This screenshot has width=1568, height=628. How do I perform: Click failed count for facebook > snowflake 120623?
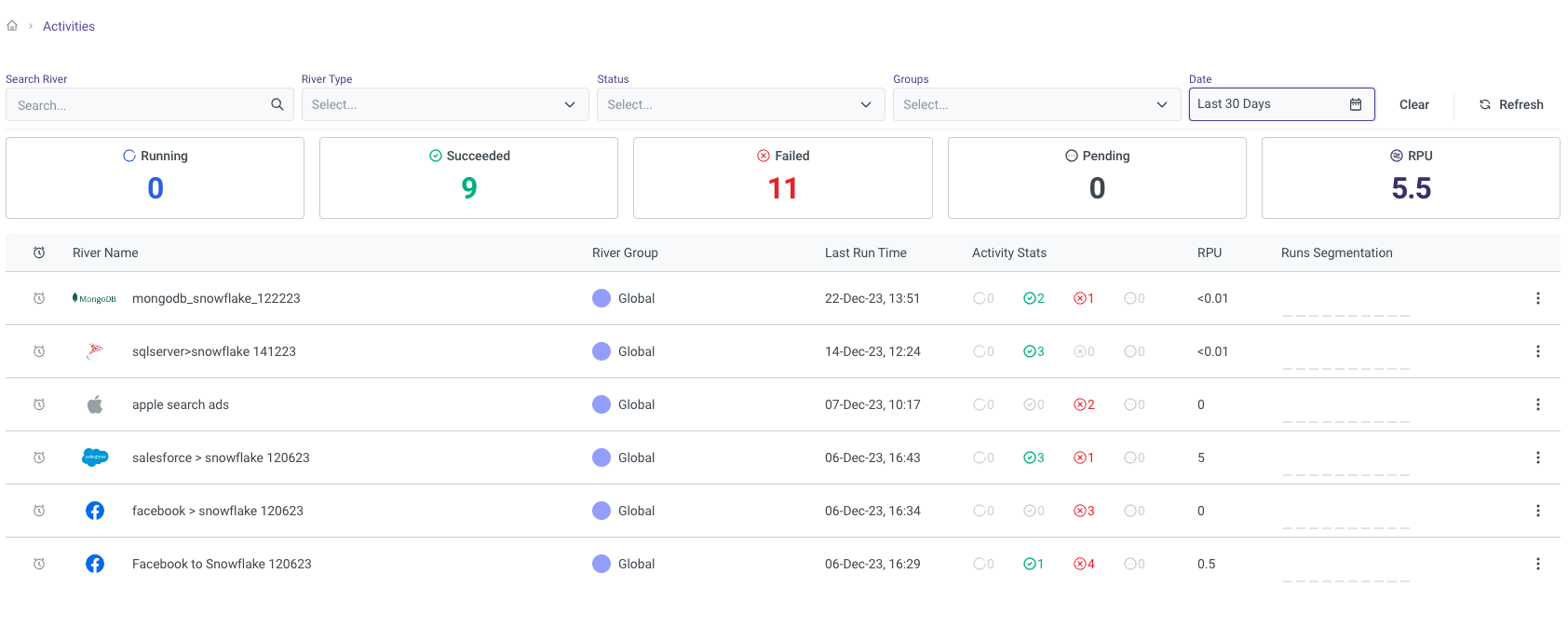tap(1084, 511)
